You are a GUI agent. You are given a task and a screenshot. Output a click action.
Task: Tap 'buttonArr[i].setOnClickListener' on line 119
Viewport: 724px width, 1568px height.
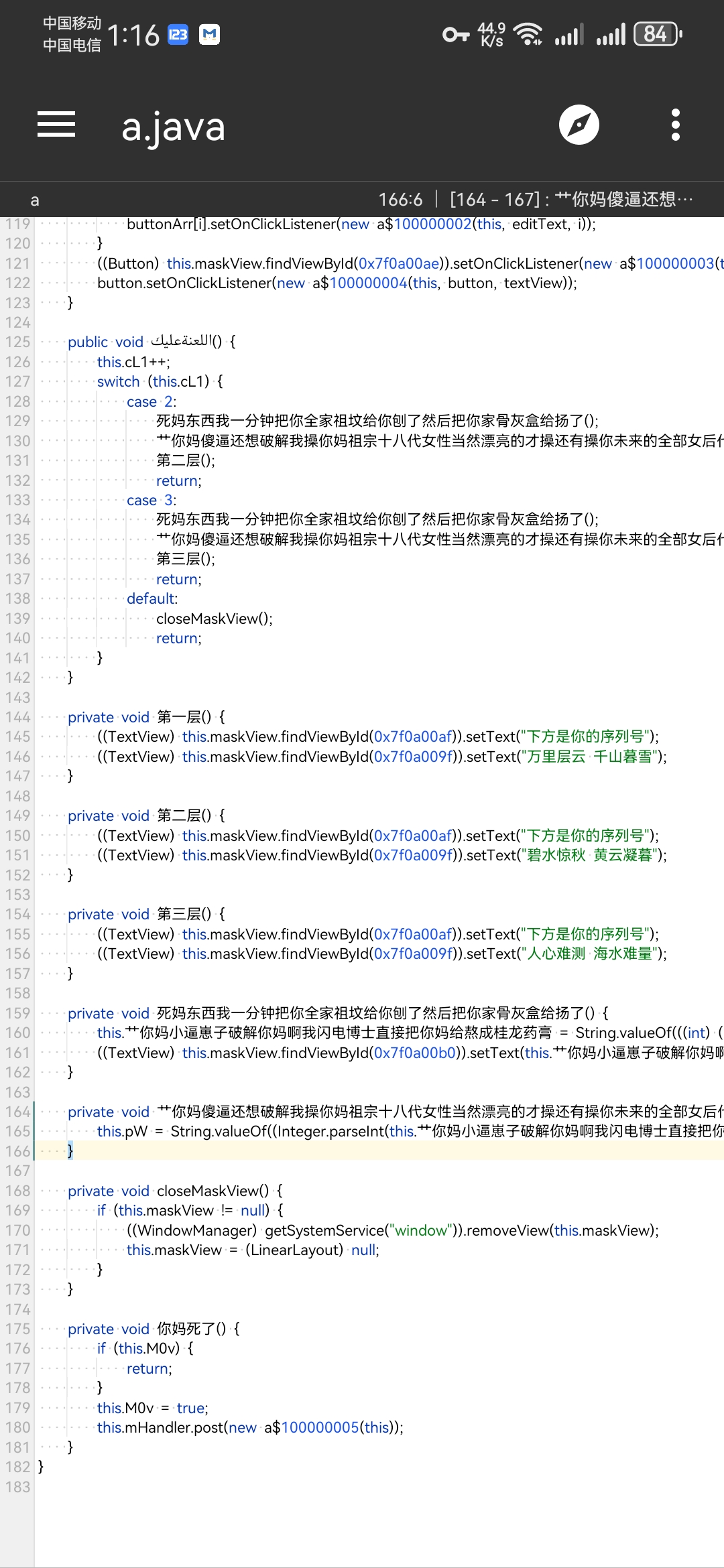tap(231, 224)
